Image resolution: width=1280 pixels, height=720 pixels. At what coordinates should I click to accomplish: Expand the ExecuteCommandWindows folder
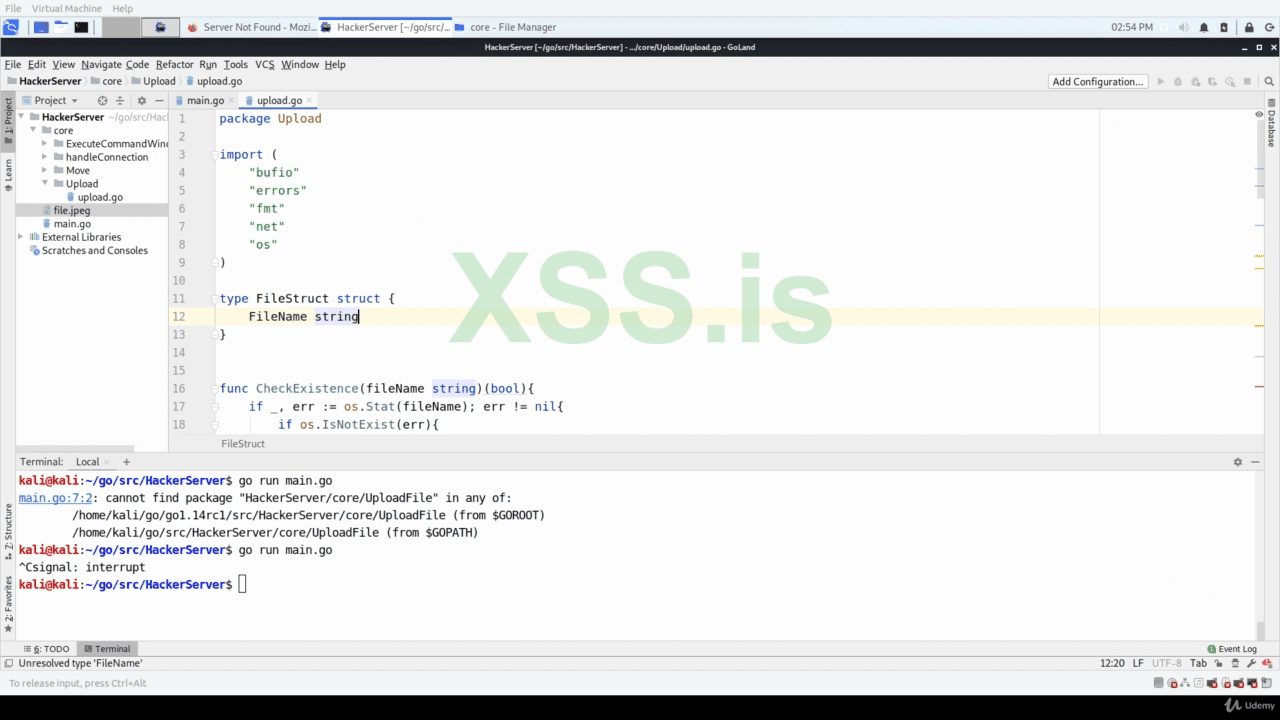[x=45, y=144]
